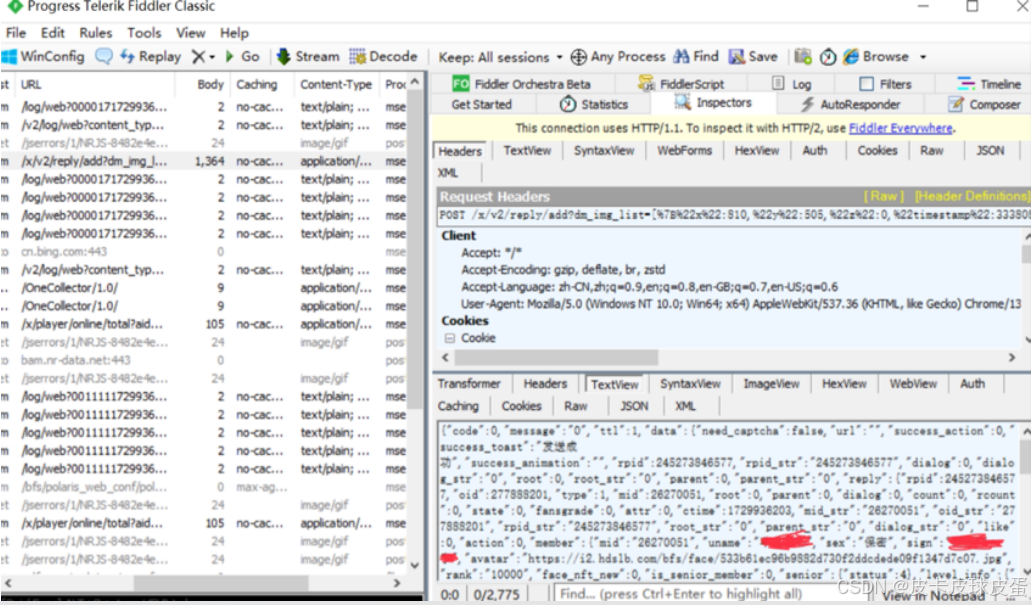Collapse the Cookie tree node
Viewport: 1032px width, 605px height.
pos(450,338)
